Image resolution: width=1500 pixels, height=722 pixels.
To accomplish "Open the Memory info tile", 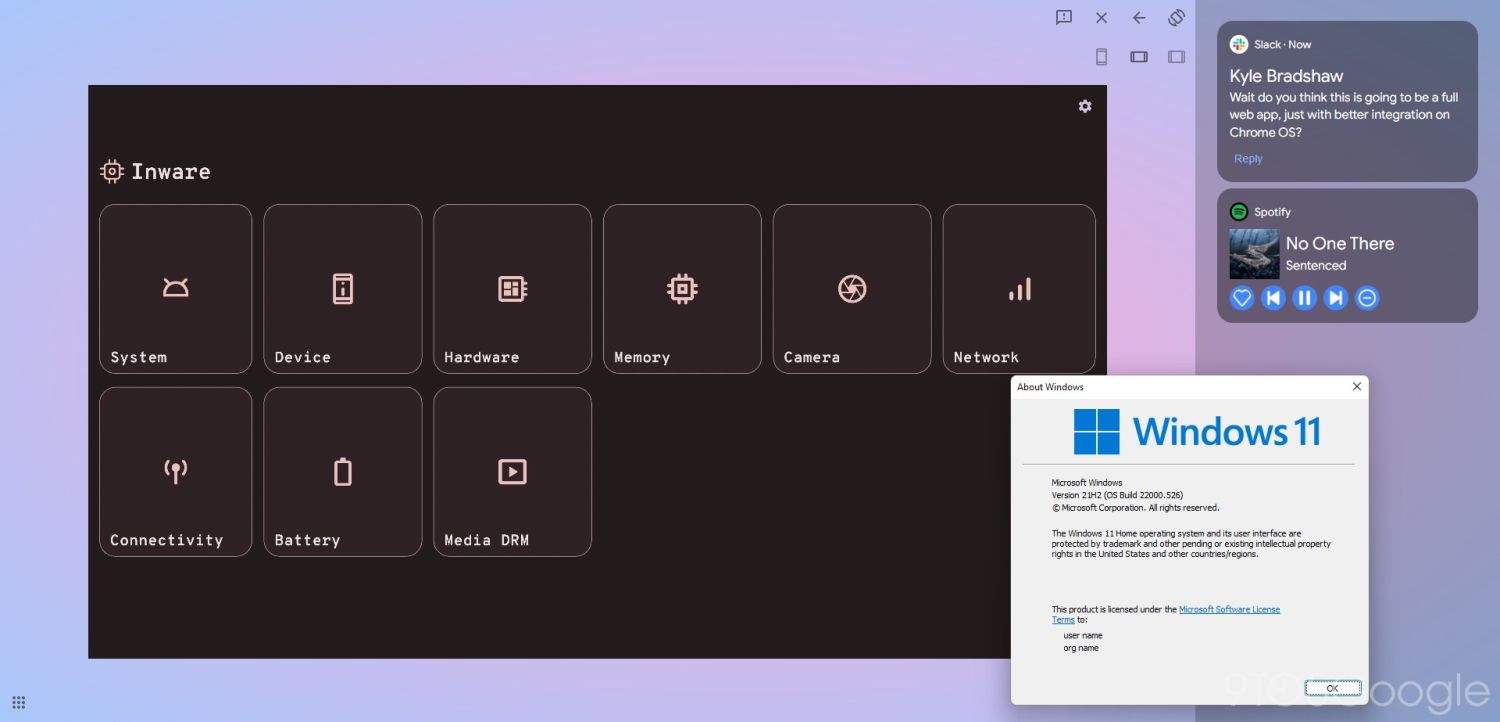I will (x=682, y=289).
